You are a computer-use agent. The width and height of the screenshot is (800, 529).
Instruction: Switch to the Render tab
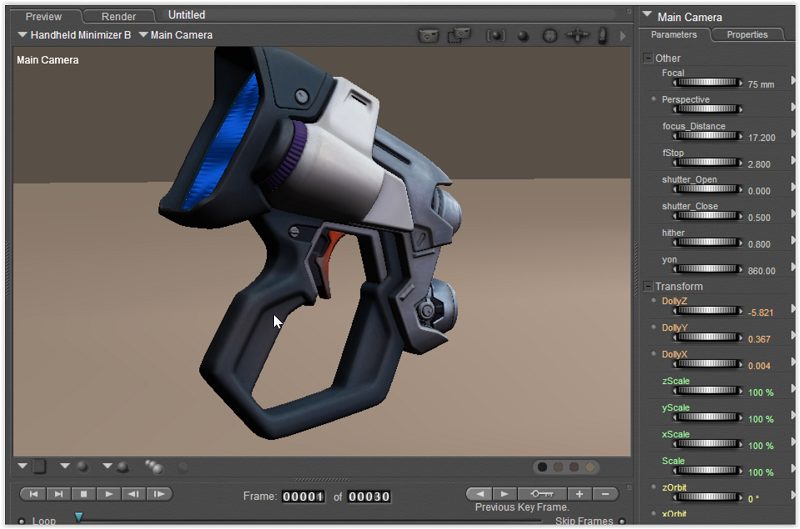[118, 16]
